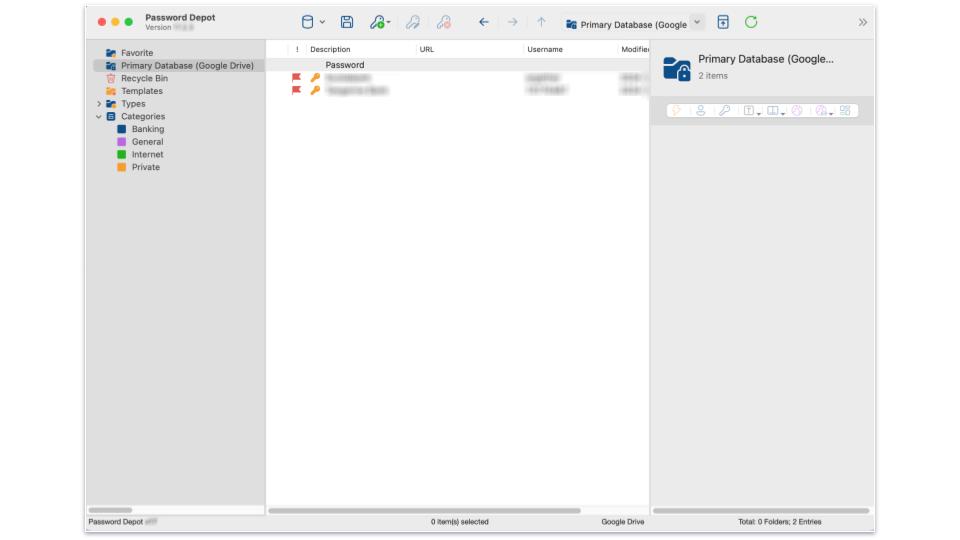
Task: Sort by Description column header
Action: (330, 50)
